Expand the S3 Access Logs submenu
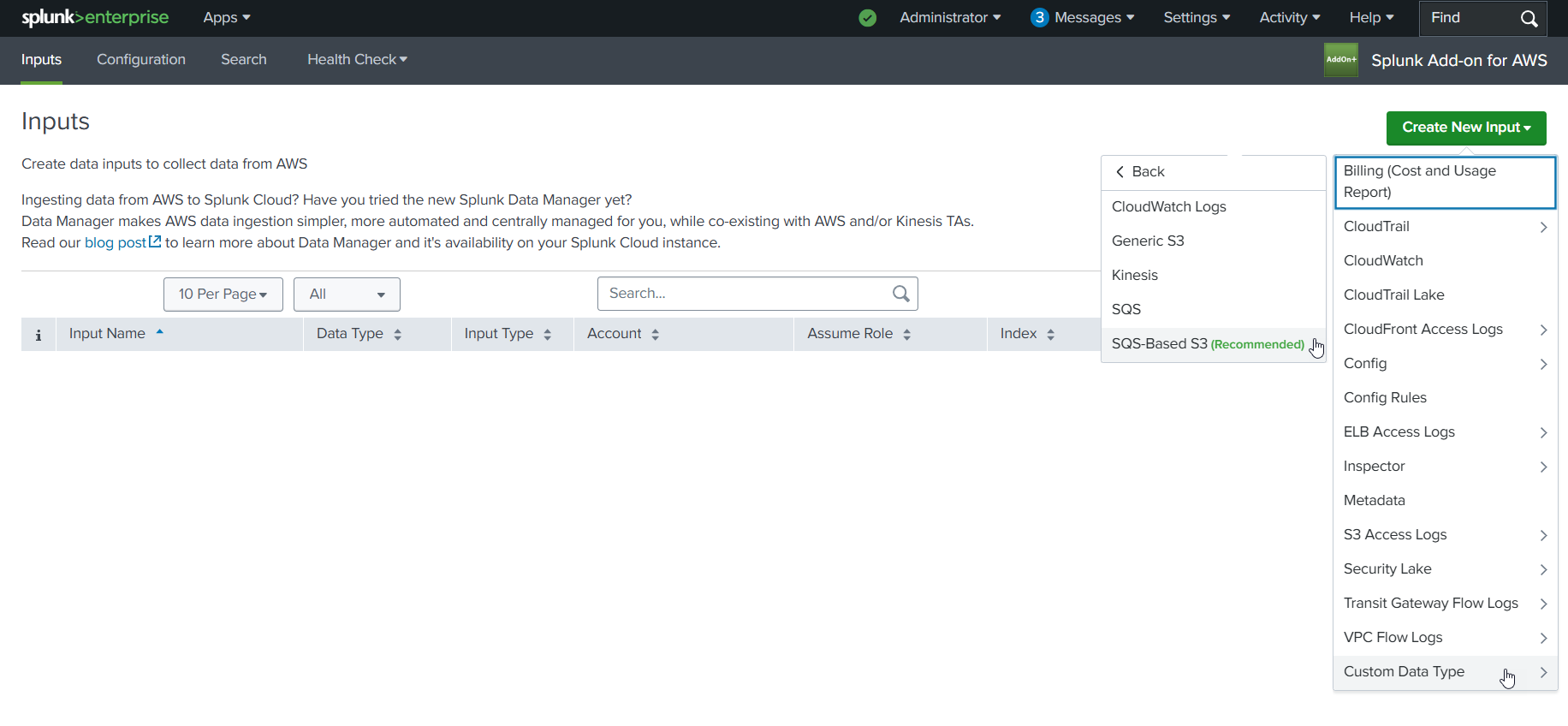Screen dimensions: 1568x726 1445,535
